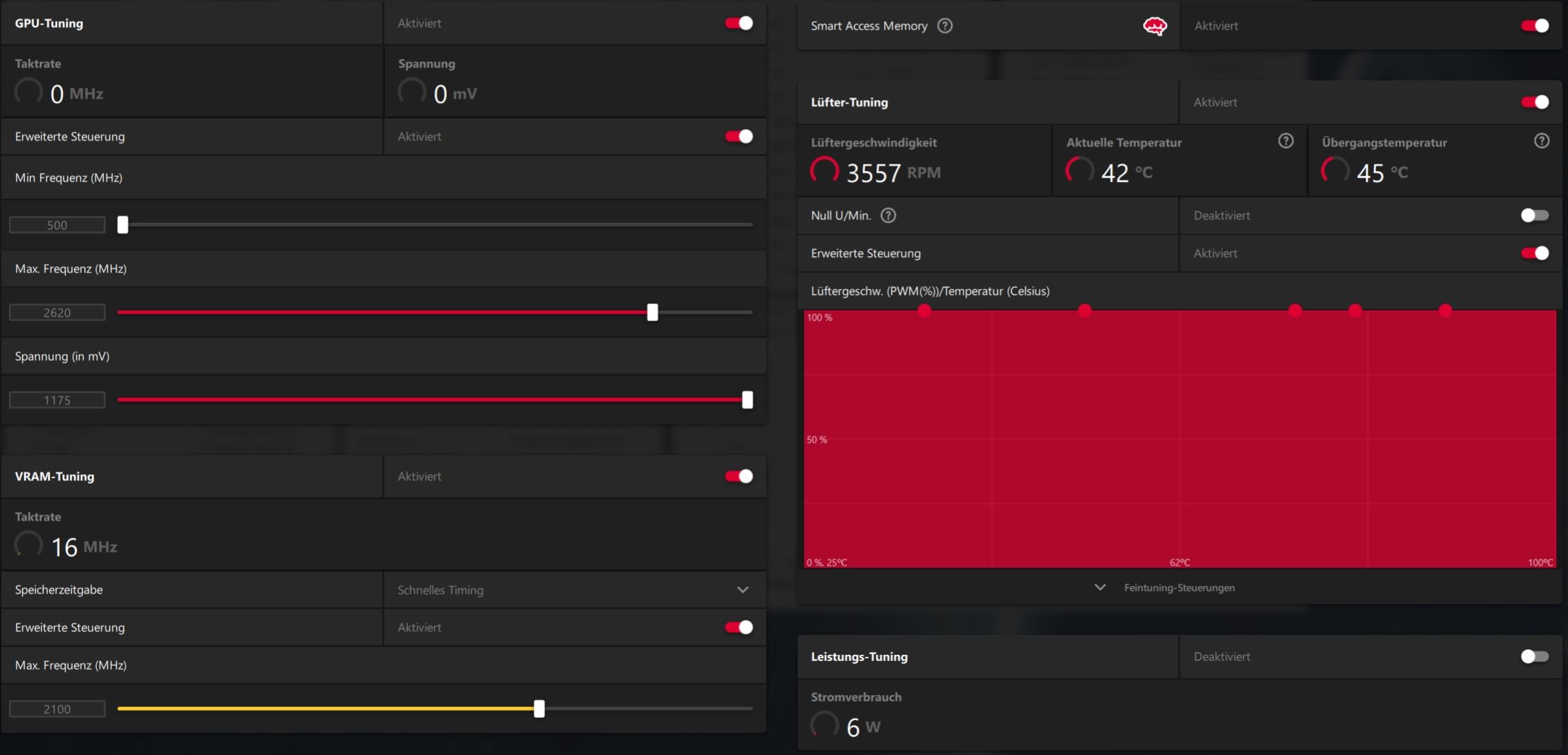Image resolution: width=1568 pixels, height=755 pixels.
Task: Click the Min Frequenz value field showing 500
Action: (x=57, y=225)
